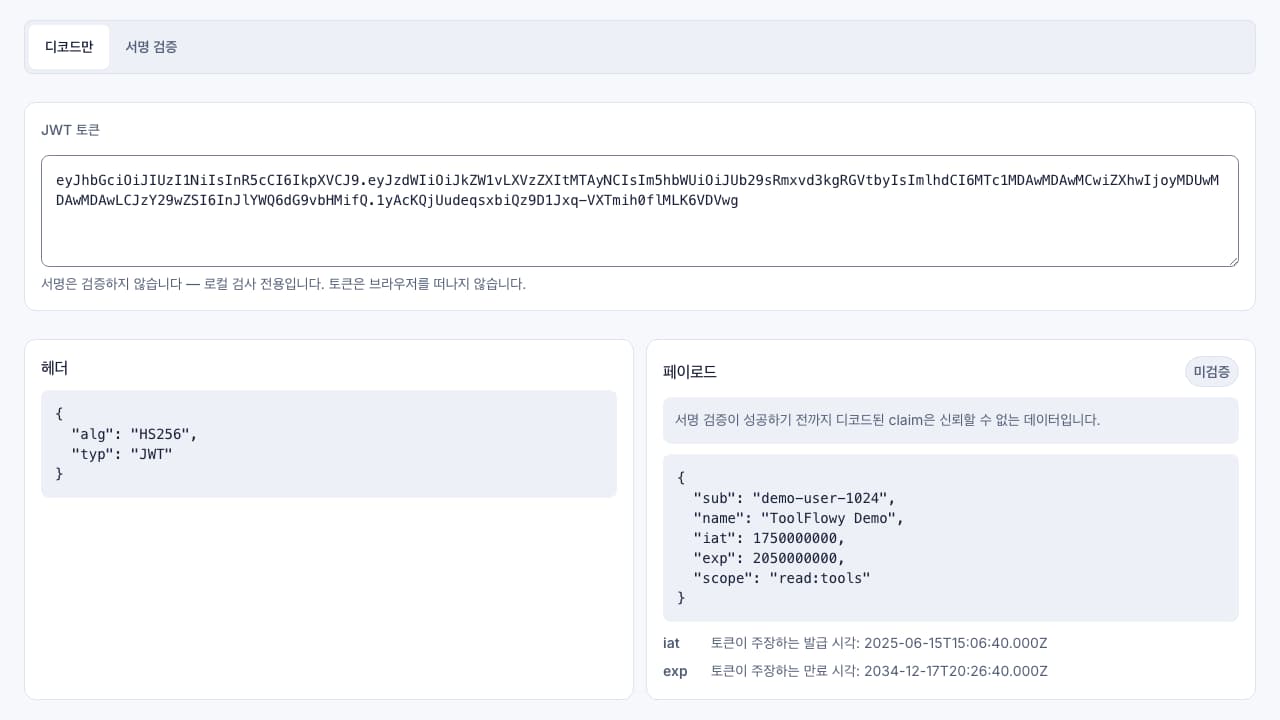The image size is (1280, 720).
Task: Click the exp expiry time 2034-12-17T20:26:40.000Z
Action: tap(955, 671)
